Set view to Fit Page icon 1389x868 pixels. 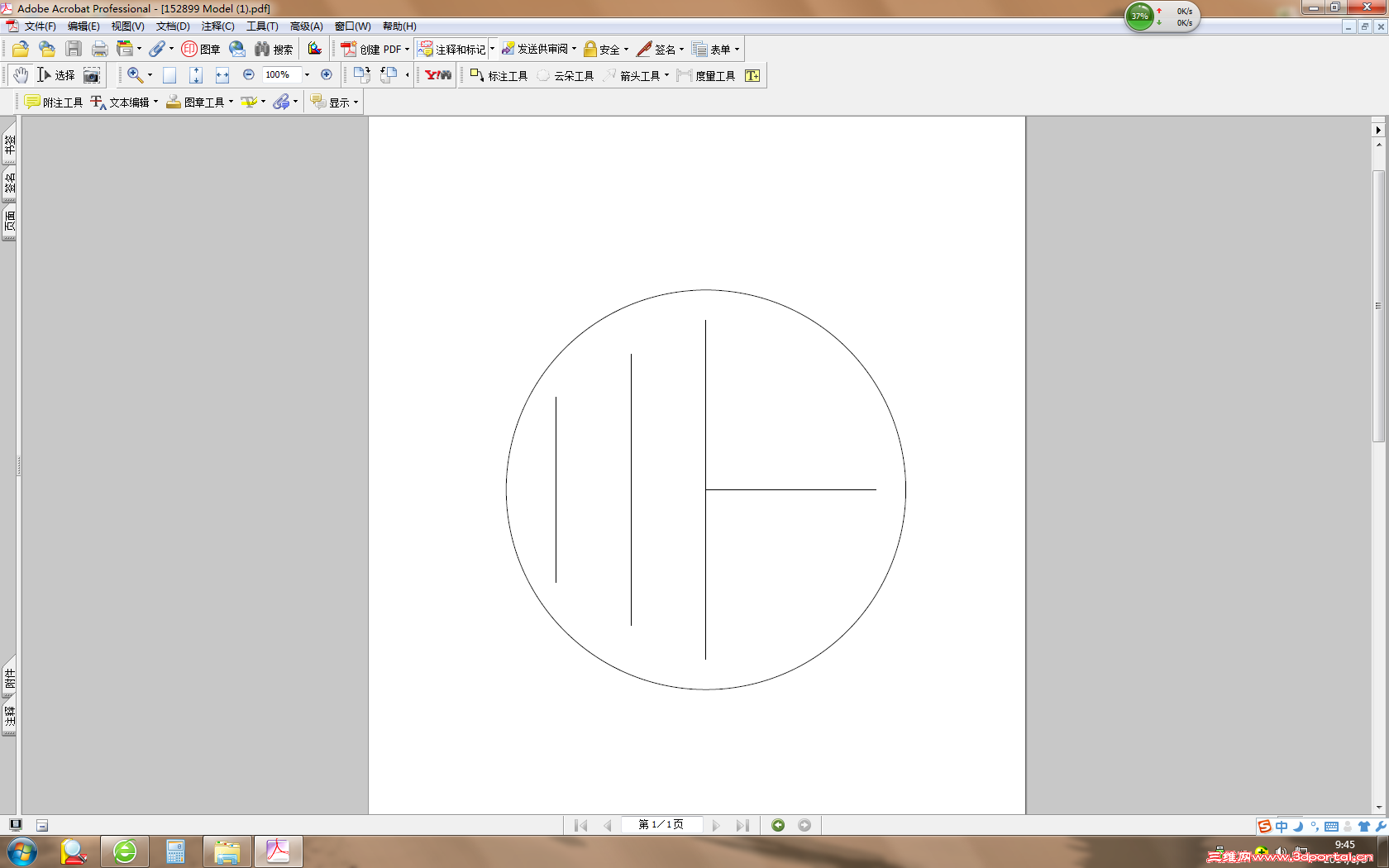196,75
